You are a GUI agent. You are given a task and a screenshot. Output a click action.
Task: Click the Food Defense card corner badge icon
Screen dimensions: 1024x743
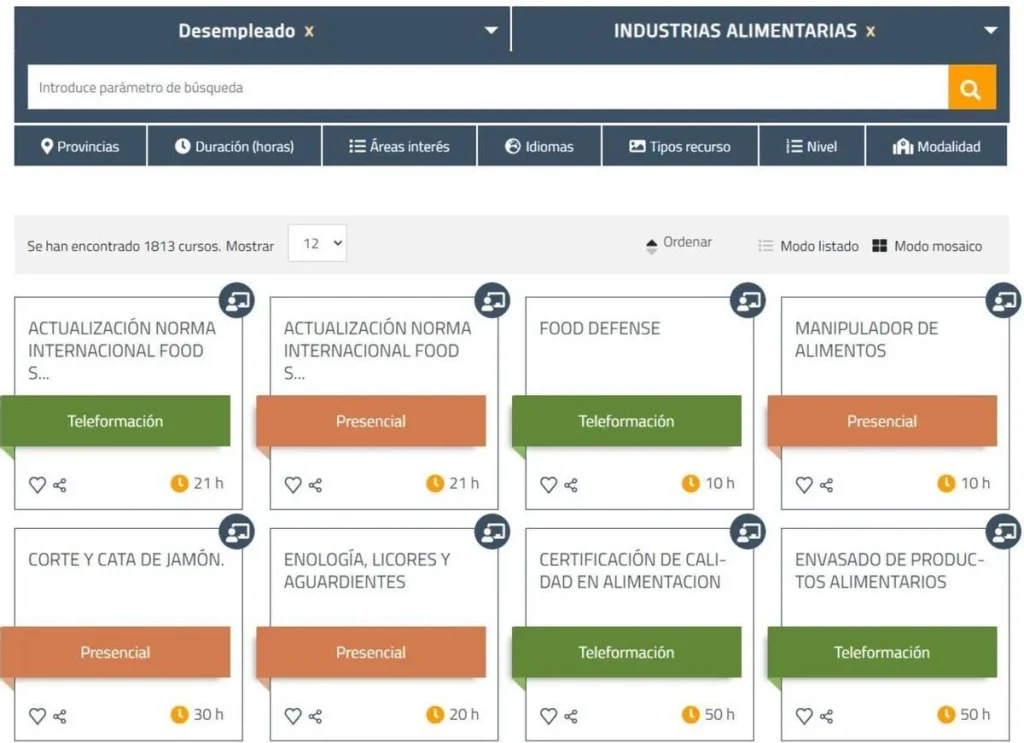748,300
